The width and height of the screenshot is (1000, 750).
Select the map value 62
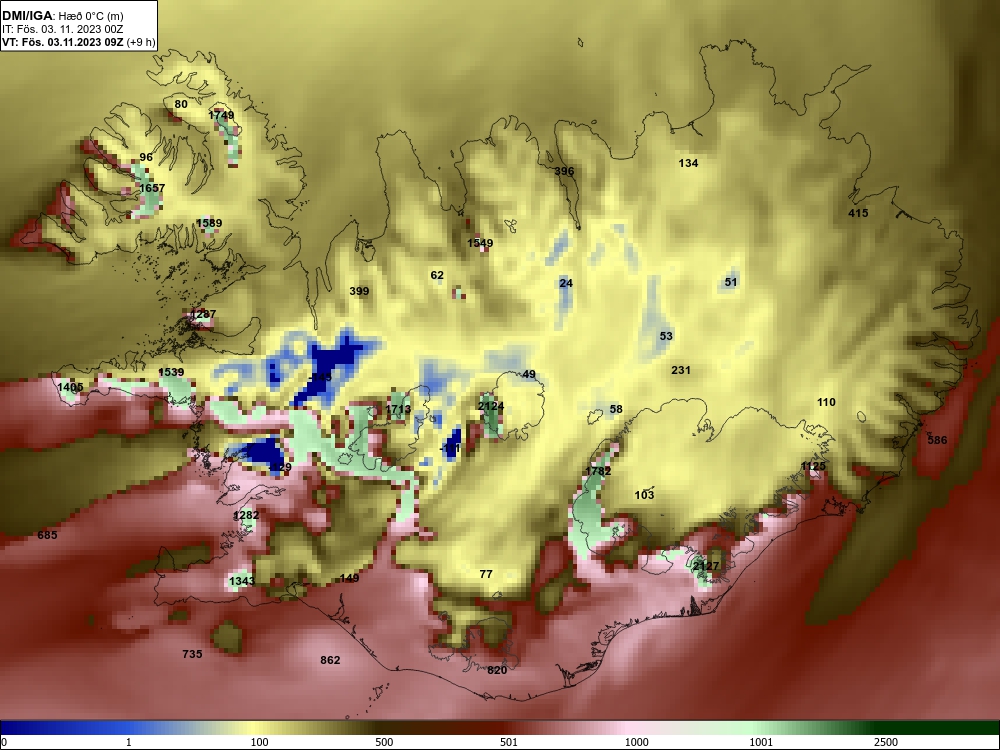pos(437,276)
